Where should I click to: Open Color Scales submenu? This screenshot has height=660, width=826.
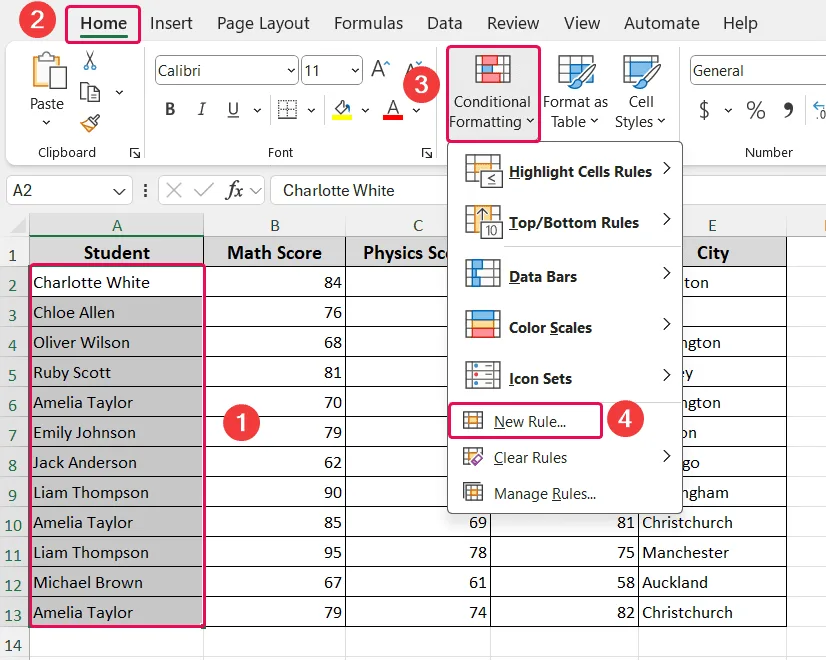click(x=565, y=327)
